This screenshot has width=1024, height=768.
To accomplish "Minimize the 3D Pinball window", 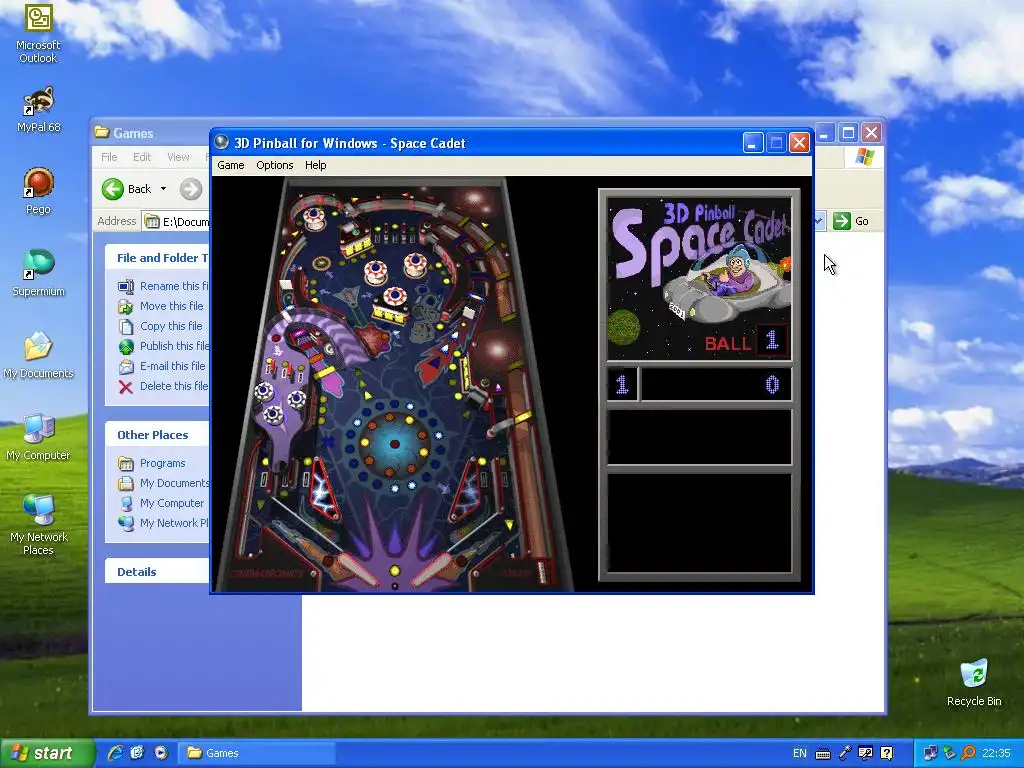I will (752, 142).
